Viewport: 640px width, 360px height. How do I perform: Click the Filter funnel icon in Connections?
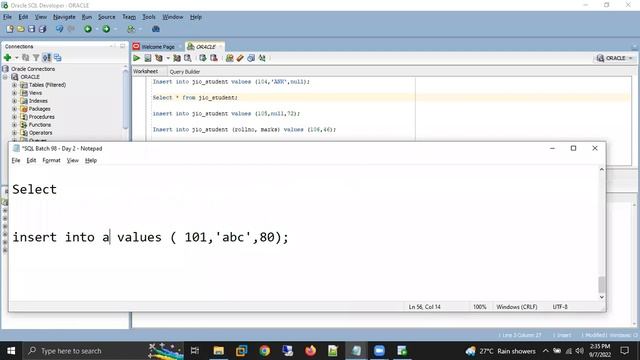click(x=36, y=58)
